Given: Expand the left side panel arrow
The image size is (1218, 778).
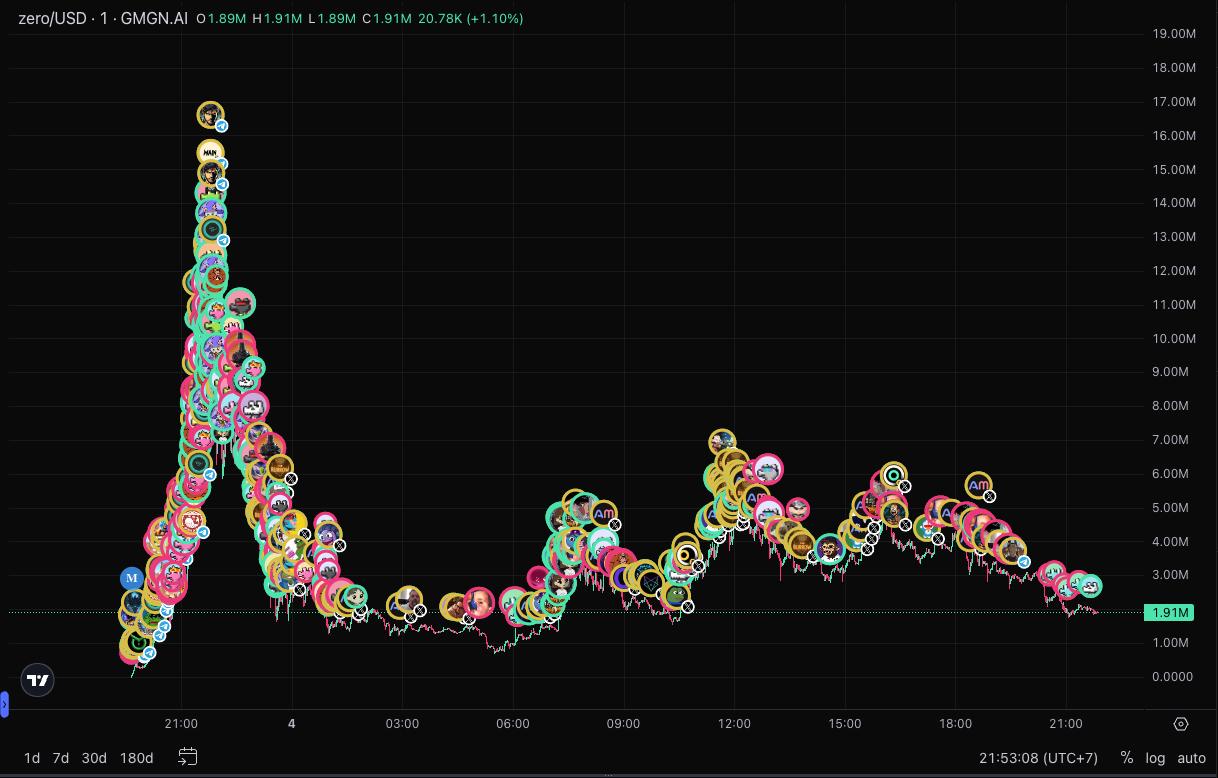Looking at the screenshot, I should 4,705.
